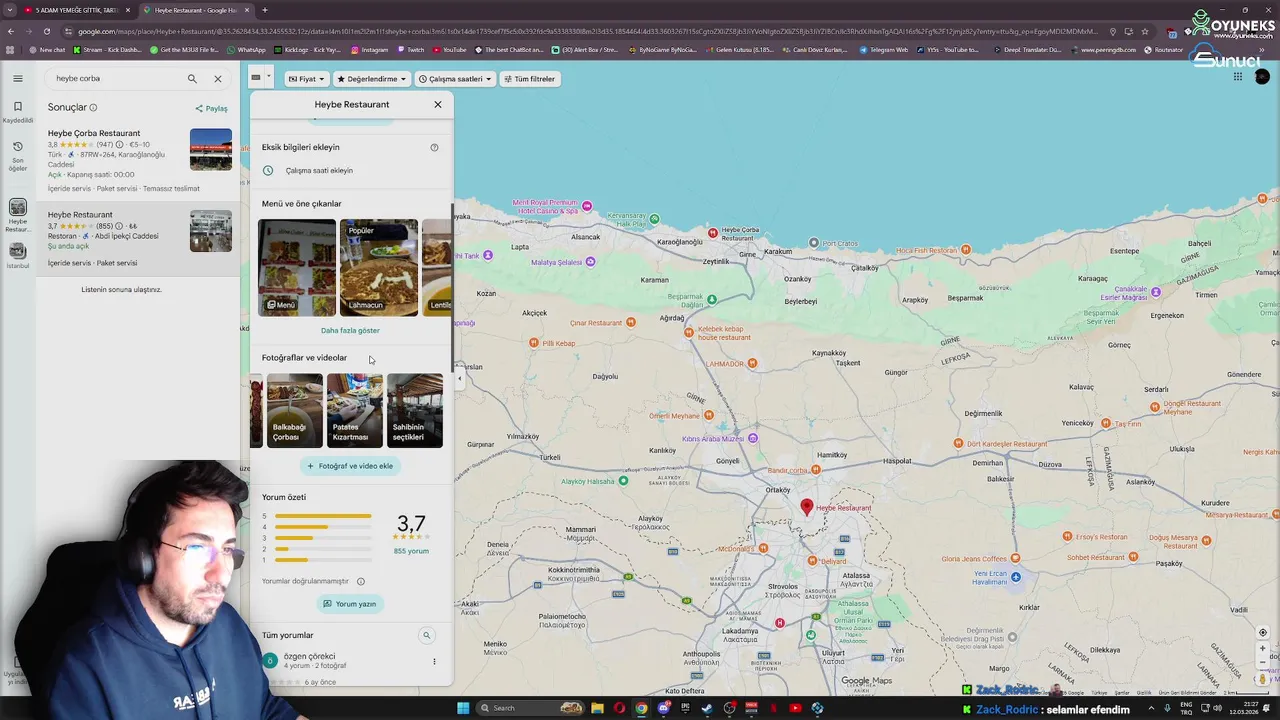Expand the Değerlendirme rating filter dropdown
Screen dimensions: 1280x720
[x=371, y=79]
